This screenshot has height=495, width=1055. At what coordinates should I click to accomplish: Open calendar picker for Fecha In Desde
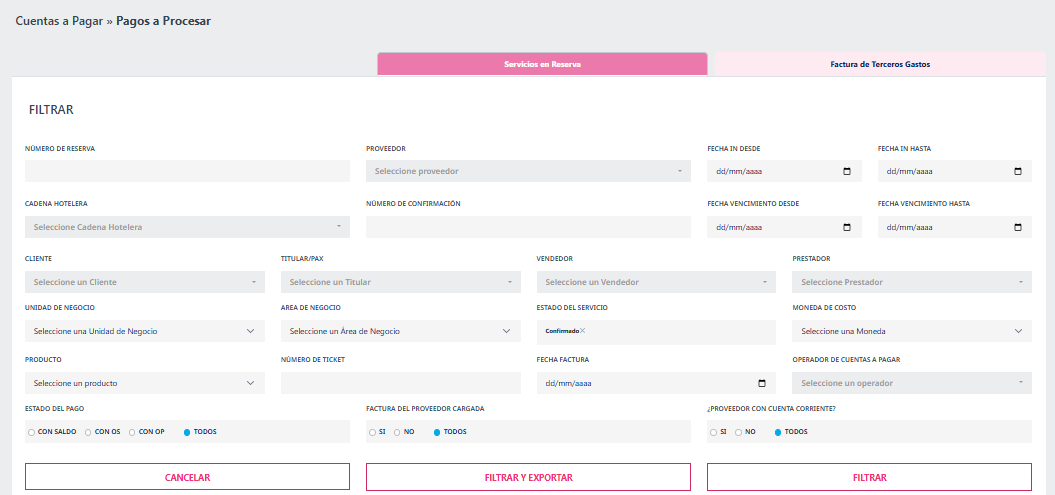(x=847, y=171)
